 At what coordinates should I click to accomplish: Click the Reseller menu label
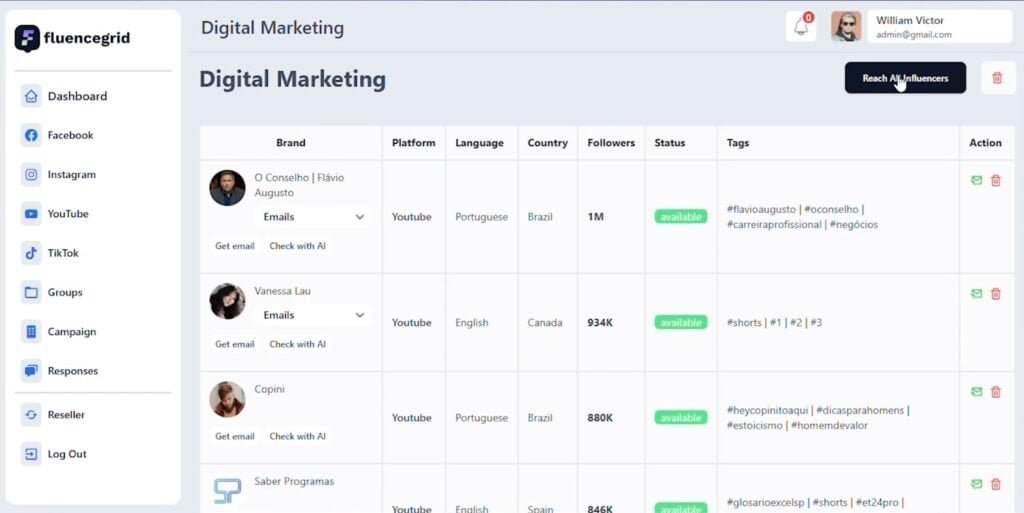tap(66, 414)
